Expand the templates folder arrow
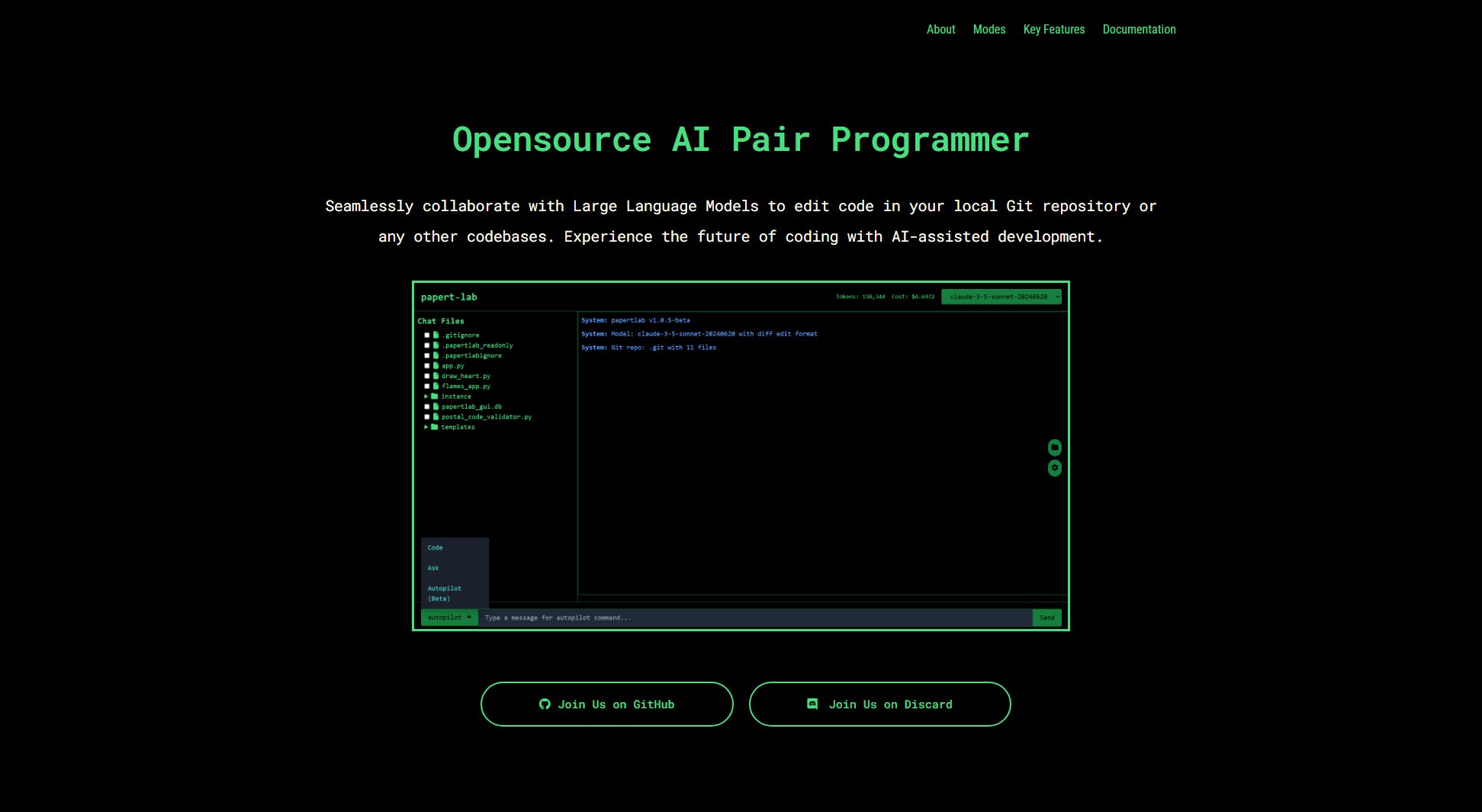 coord(426,427)
